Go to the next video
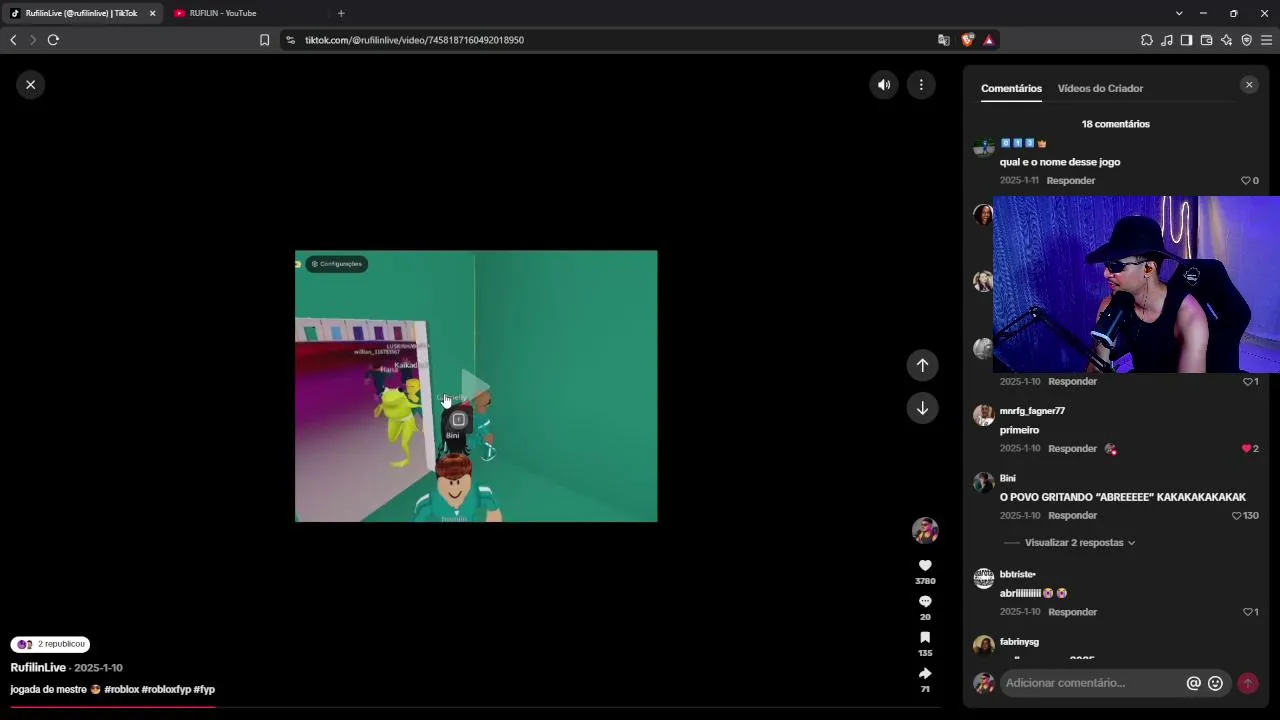1280x720 pixels. (x=923, y=408)
